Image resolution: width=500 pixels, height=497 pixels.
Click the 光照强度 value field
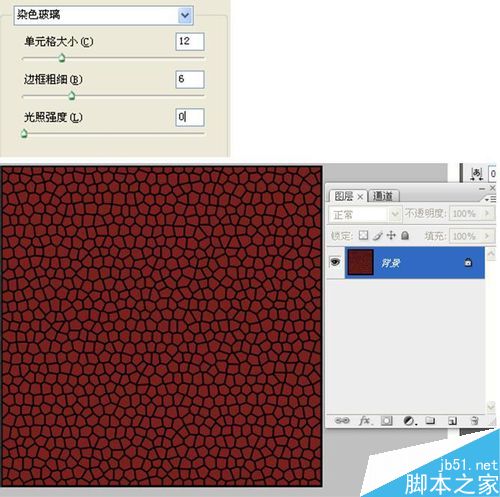coord(190,117)
